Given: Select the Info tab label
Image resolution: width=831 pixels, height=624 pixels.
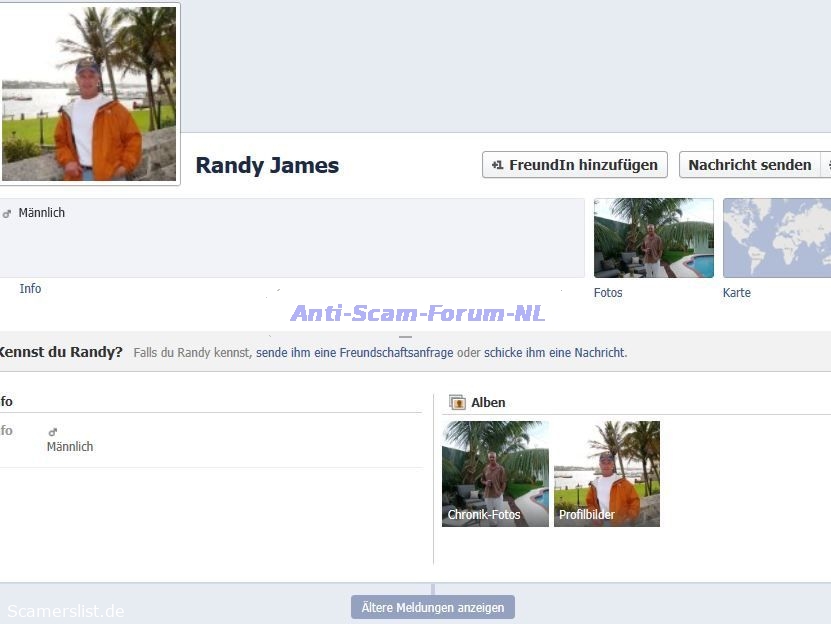Looking at the screenshot, I should point(30,289).
